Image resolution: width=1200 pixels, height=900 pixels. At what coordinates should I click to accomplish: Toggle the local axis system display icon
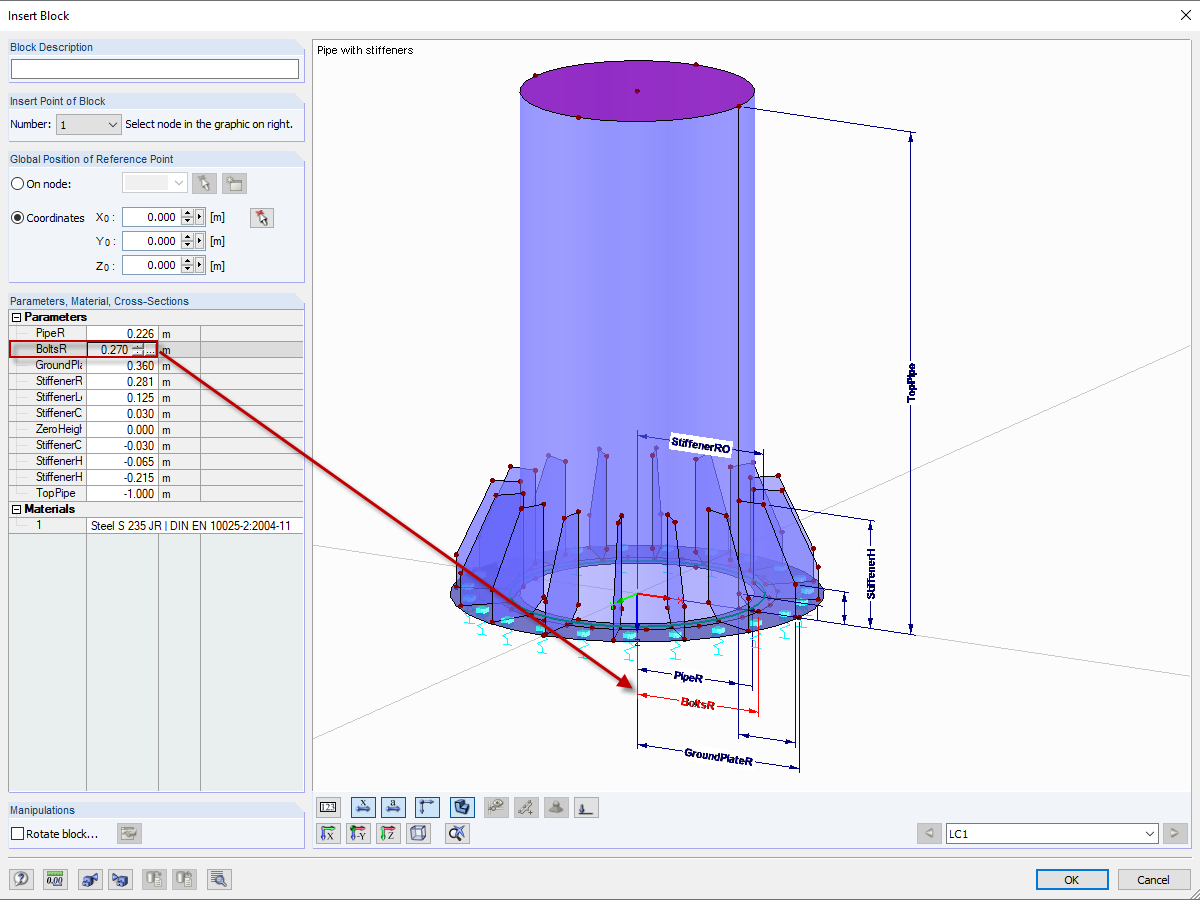428,807
